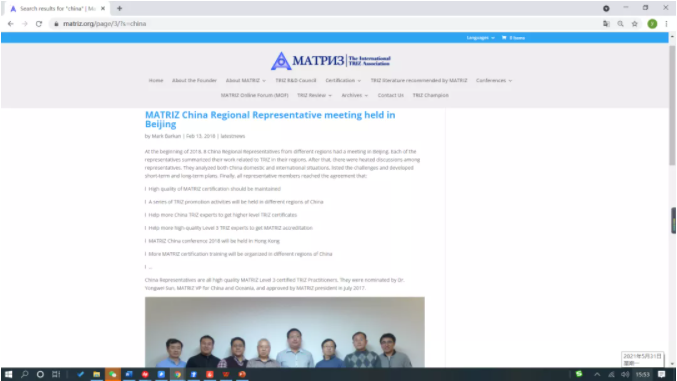Open the new tab plus button

click(x=120, y=8)
